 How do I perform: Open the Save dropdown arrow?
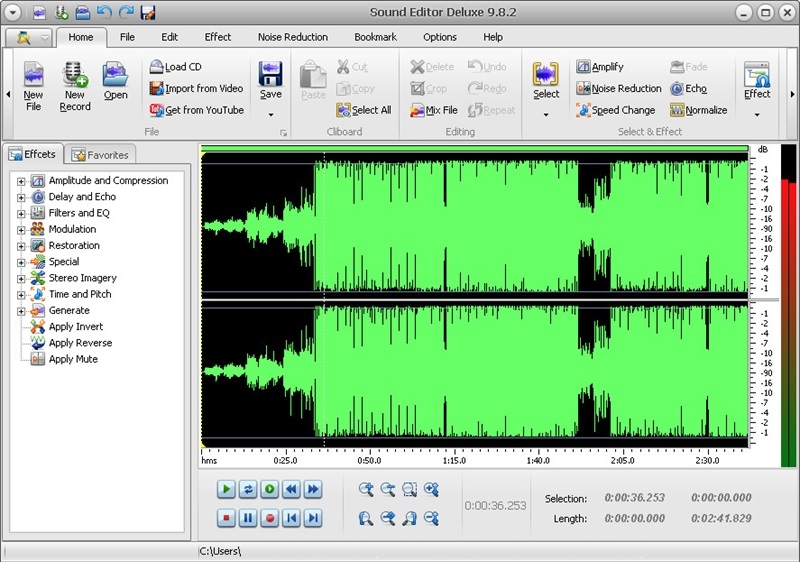coord(270,115)
